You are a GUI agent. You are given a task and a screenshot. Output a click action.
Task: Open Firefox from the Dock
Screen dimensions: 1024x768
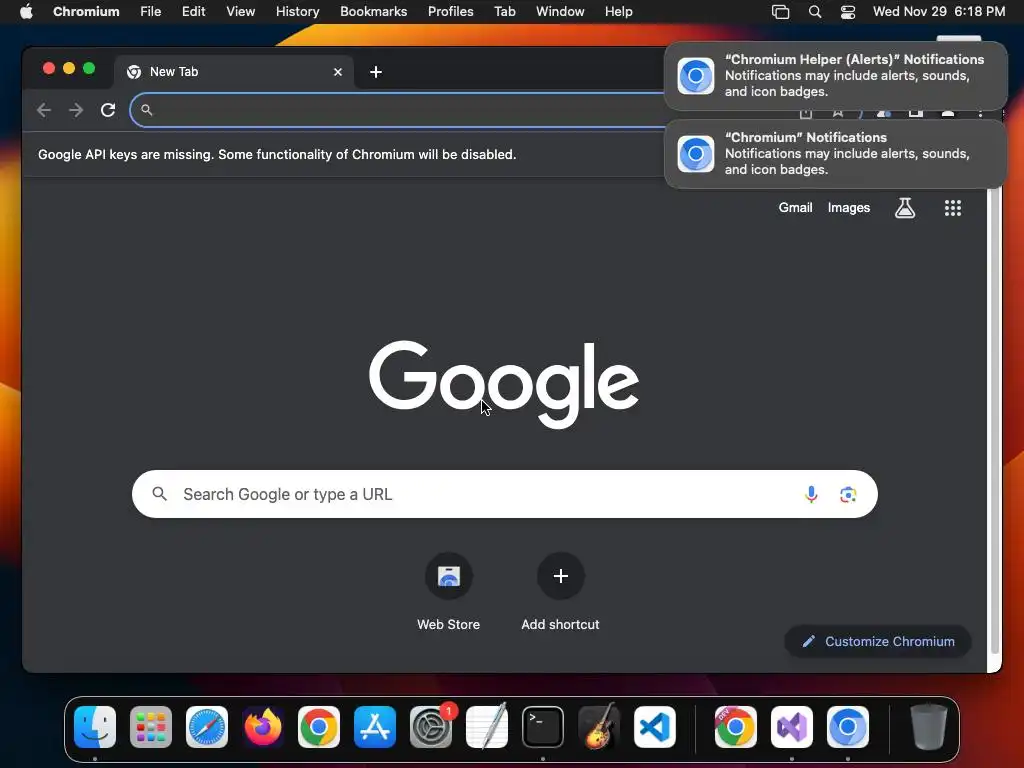(x=263, y=727)
